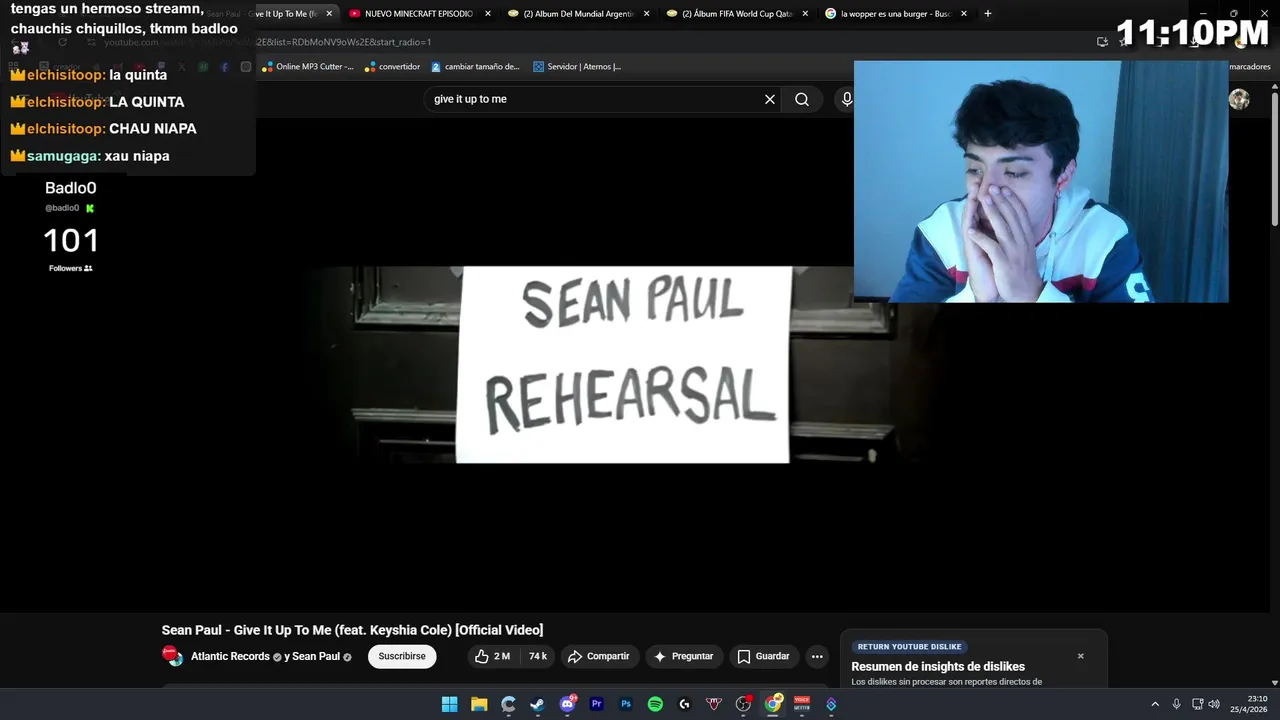The height and width of the screenshot is (720, 1280).
Task: Open File Explorer from the taskbar
Action: tap(479, 704)
